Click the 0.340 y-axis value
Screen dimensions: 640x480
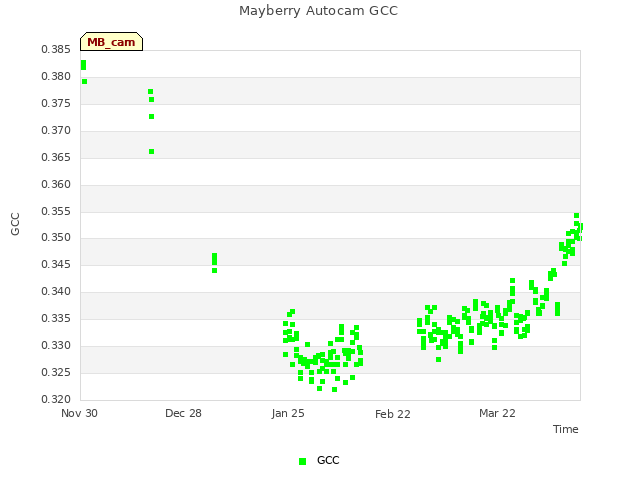56,291
